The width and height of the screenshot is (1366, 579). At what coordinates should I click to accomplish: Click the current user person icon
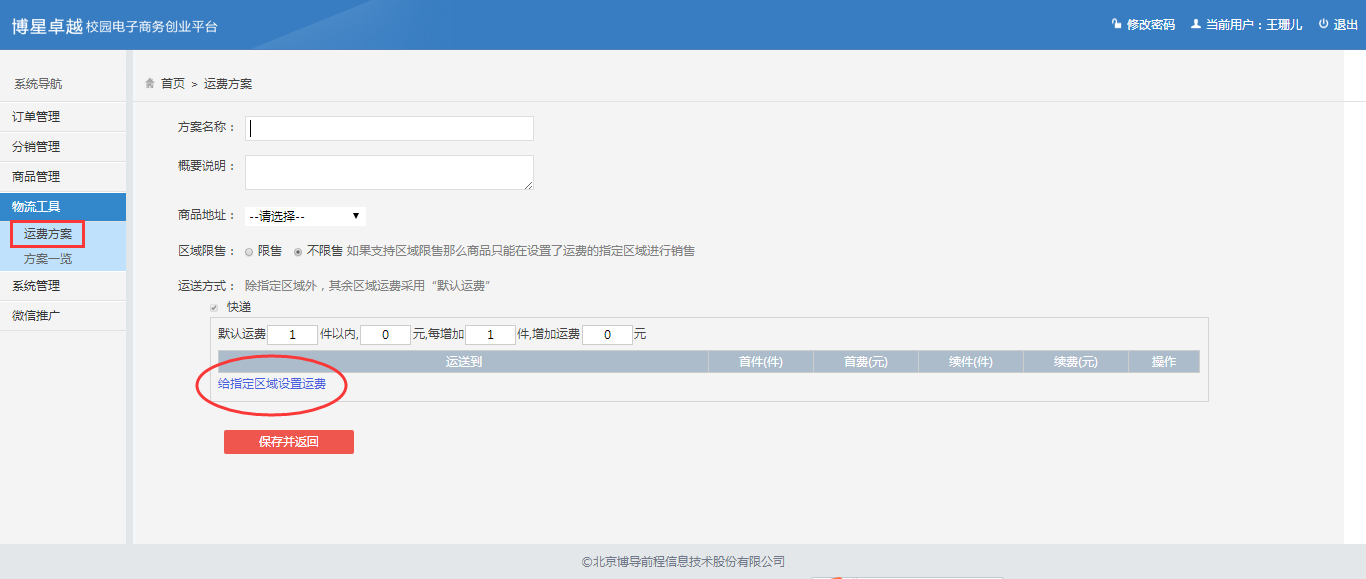[x=1195, y=24]
